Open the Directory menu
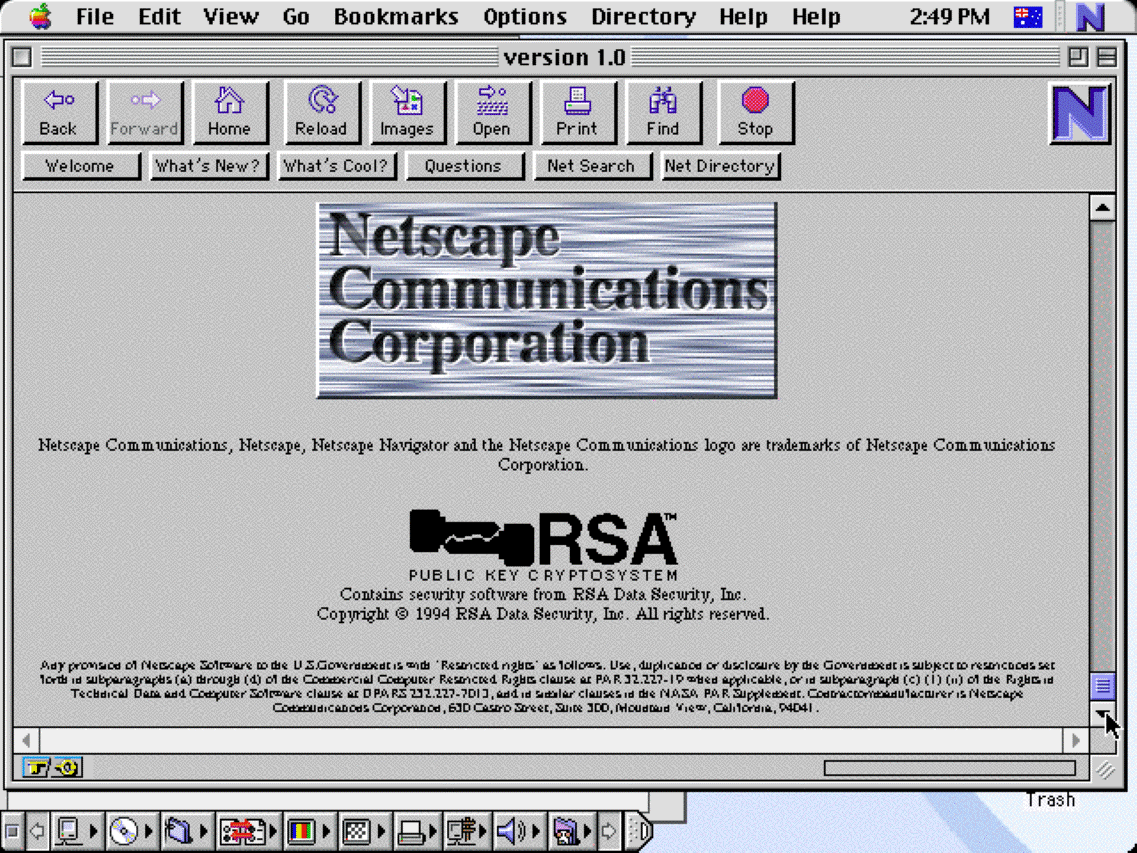The width and height of the screenshot is (1137, 853). tap(643, 17)
